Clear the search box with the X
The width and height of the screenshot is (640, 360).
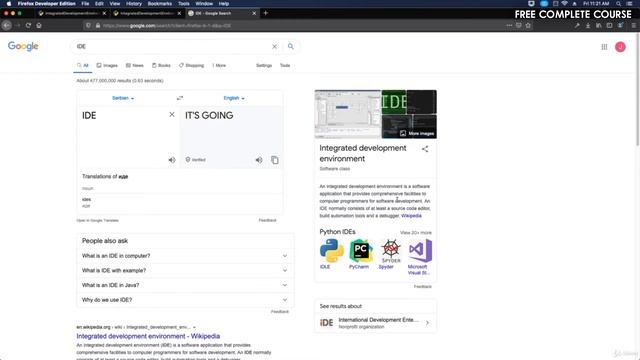coord(274,47)
